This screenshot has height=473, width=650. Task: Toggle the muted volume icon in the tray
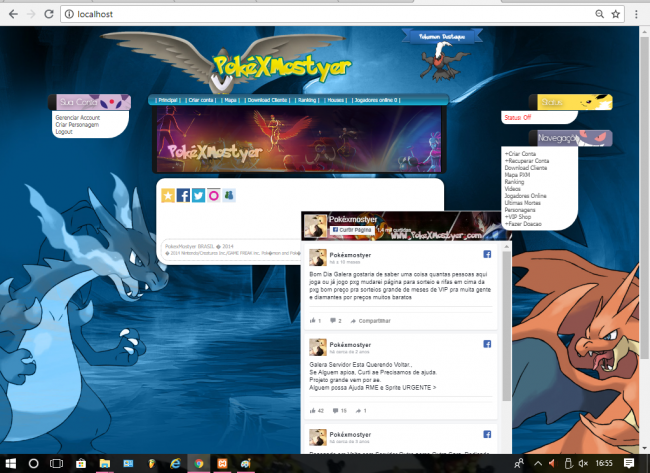tap(583, 463)
